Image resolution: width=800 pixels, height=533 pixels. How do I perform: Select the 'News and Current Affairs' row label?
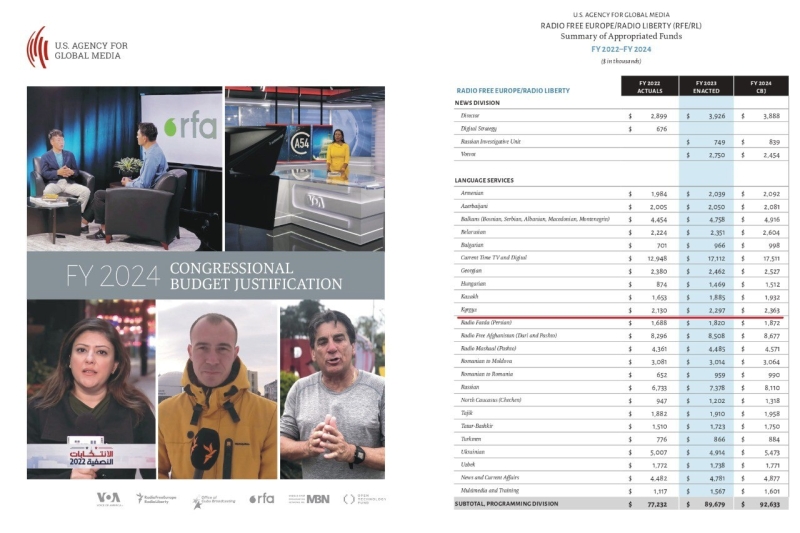coord(489,477)
